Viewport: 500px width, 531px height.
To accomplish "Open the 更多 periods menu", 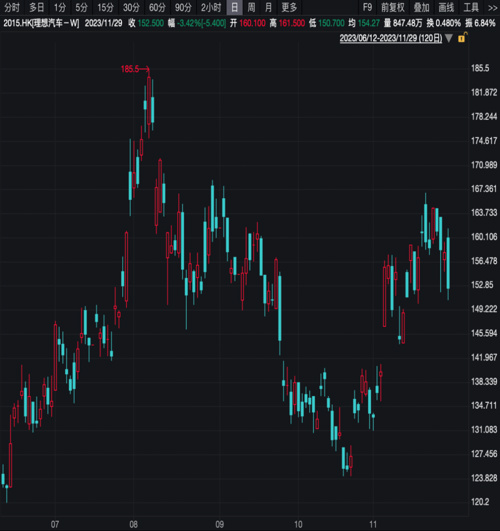I will [289, 7].
